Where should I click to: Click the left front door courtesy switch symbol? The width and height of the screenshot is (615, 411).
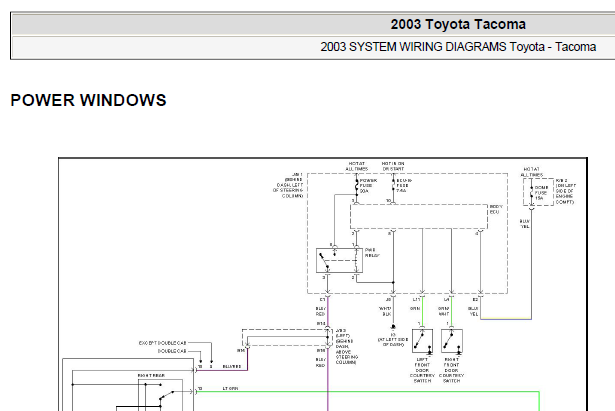pyautogui.click(x=422, y=341)
